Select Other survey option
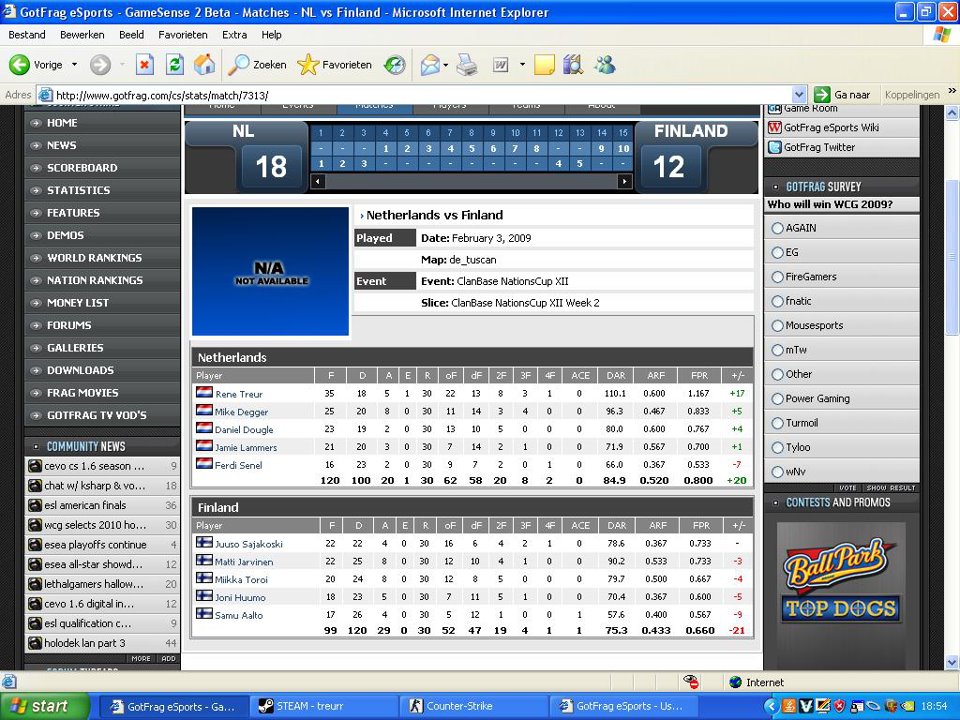The width and height of the screenshot is (960, 720). (777, 374)
